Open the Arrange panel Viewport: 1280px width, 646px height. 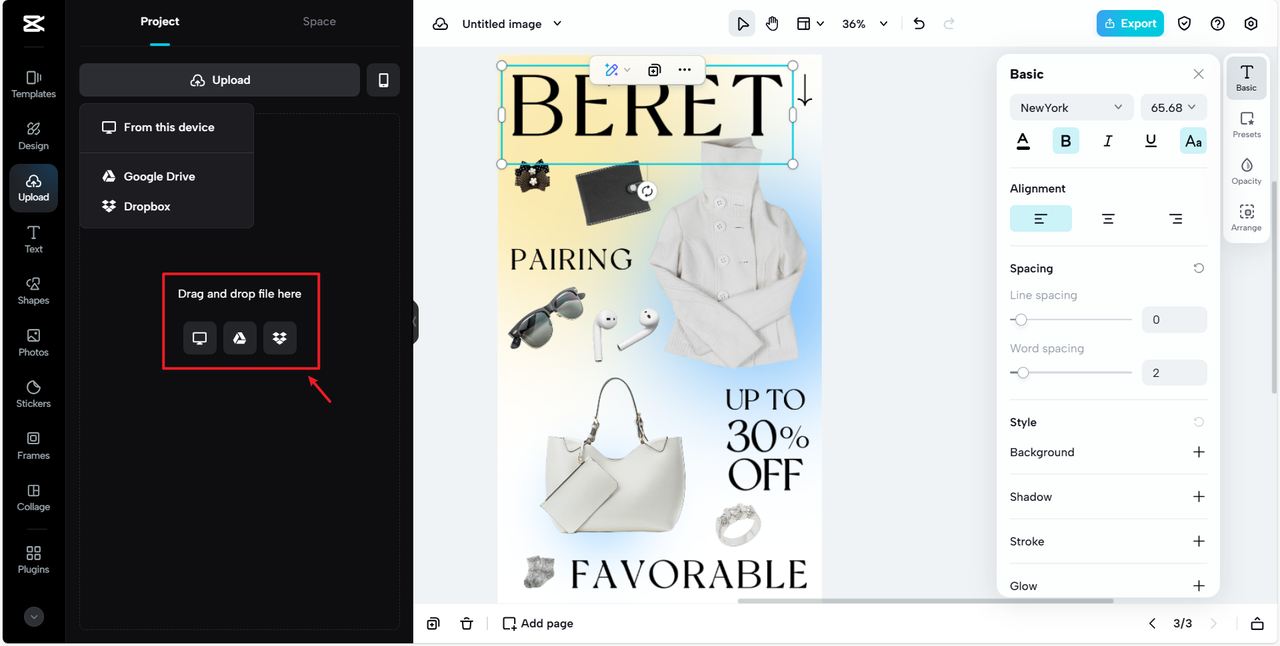[x=1246, y=217]
